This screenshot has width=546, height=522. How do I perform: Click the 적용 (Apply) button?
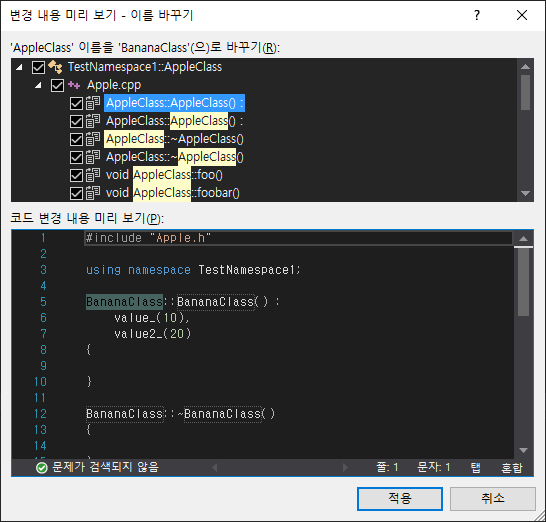pos(400,499)
